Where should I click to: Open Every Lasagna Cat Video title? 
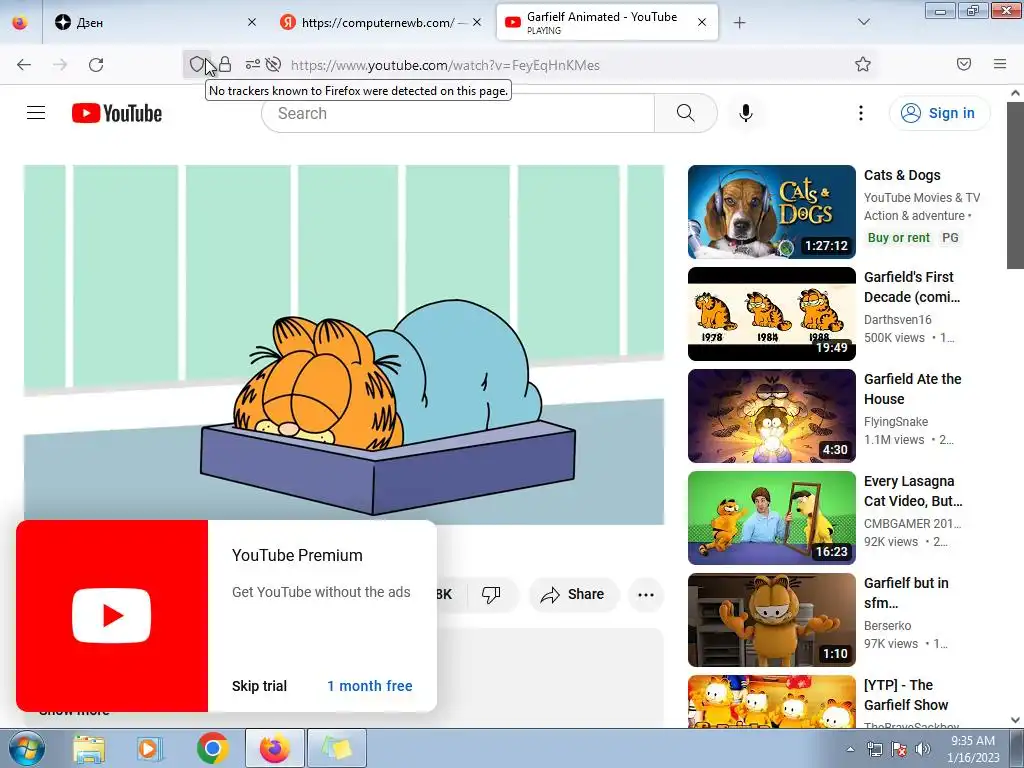coord(913,490)
